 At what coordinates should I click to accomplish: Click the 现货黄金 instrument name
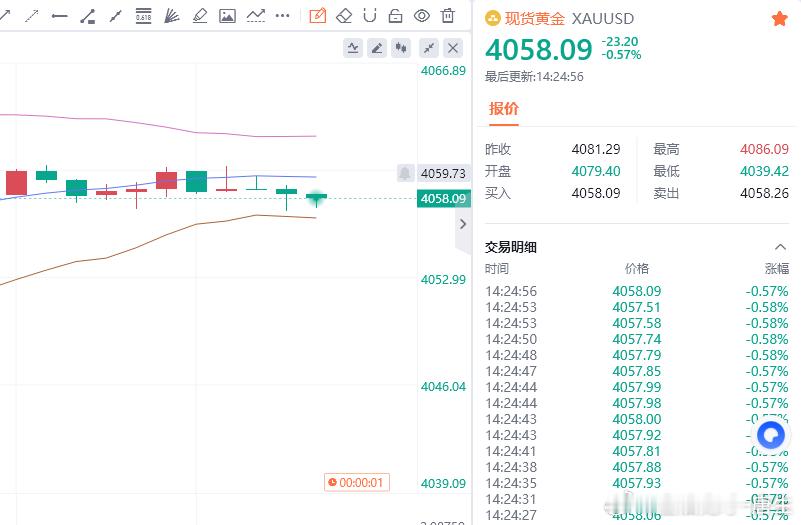[535, 19]
